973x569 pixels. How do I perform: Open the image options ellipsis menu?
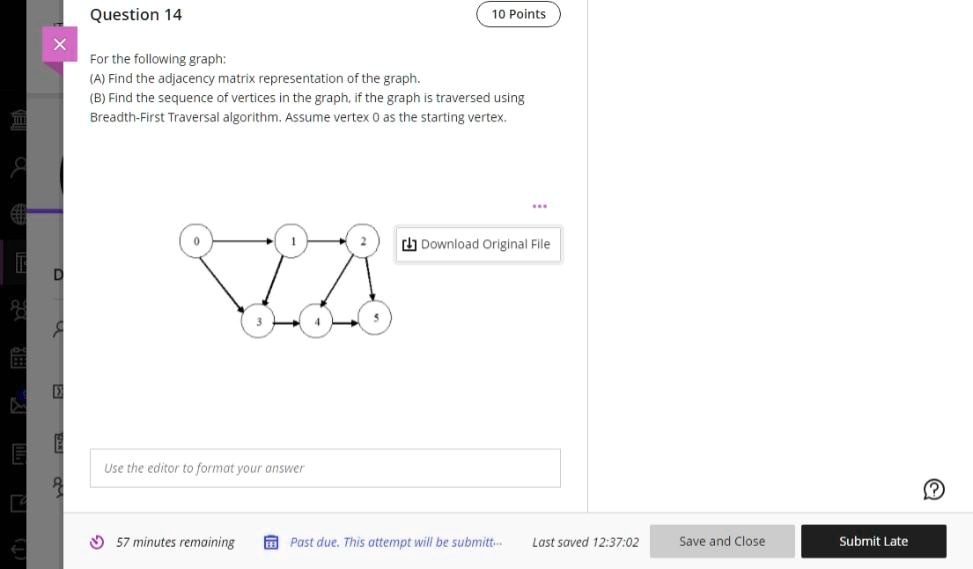tap(540, 206)
